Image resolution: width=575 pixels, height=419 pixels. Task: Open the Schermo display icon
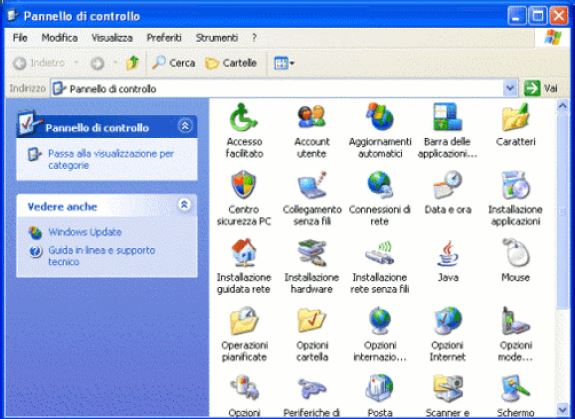[x=515, y=395]
